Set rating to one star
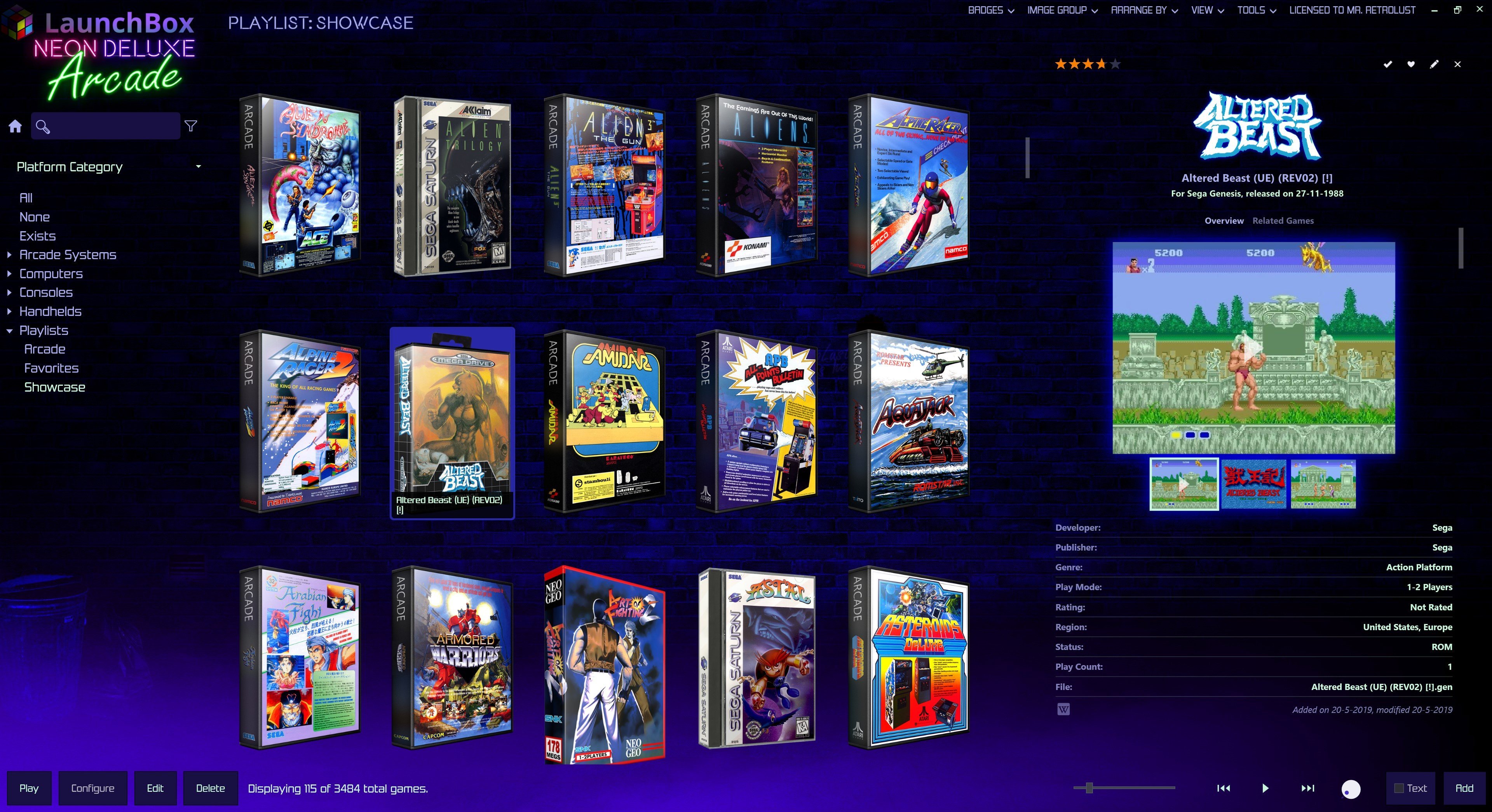This screenshot has width=1492, height=812. (x=1060, y=64)
